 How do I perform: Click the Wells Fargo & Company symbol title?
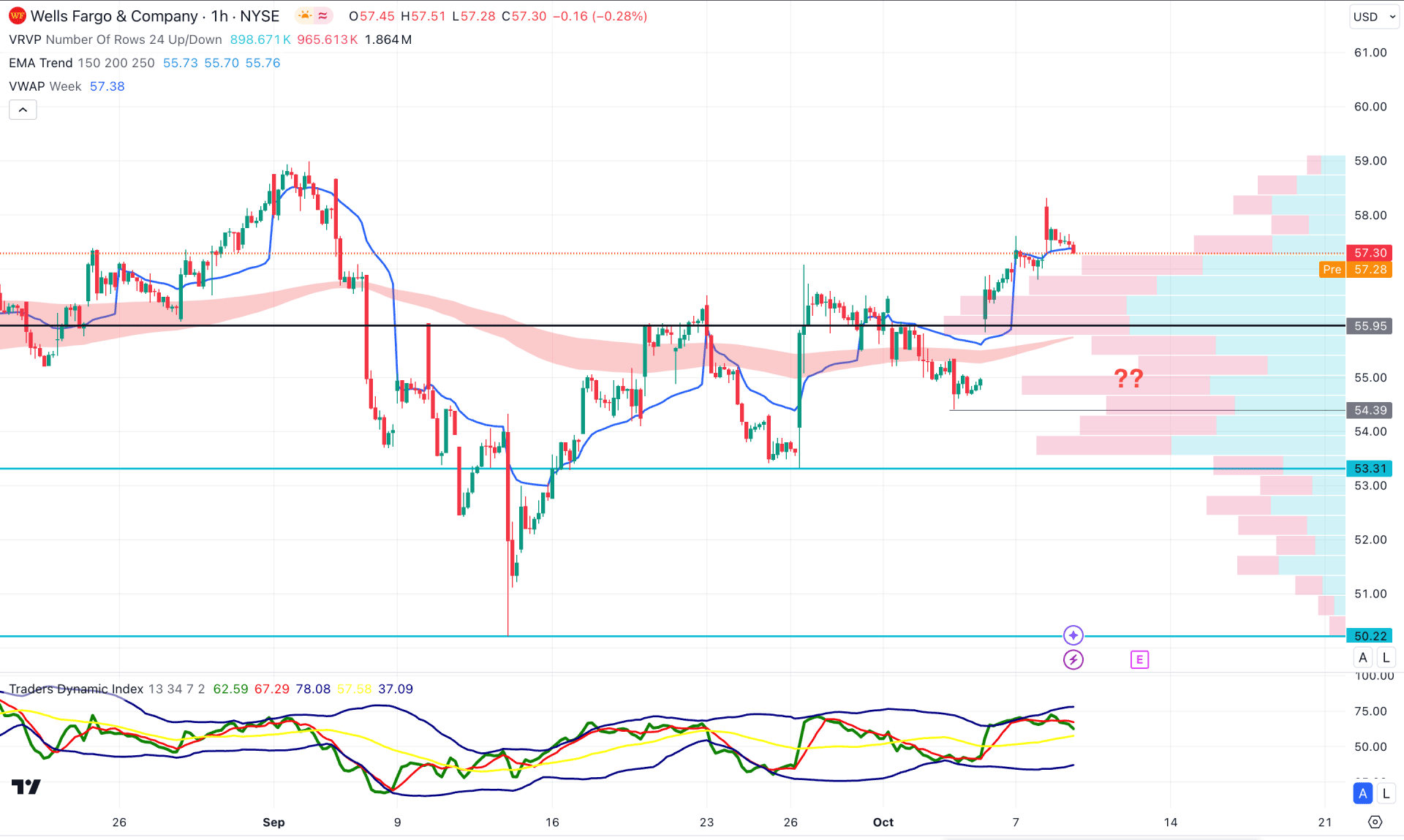tap(114, 16)
